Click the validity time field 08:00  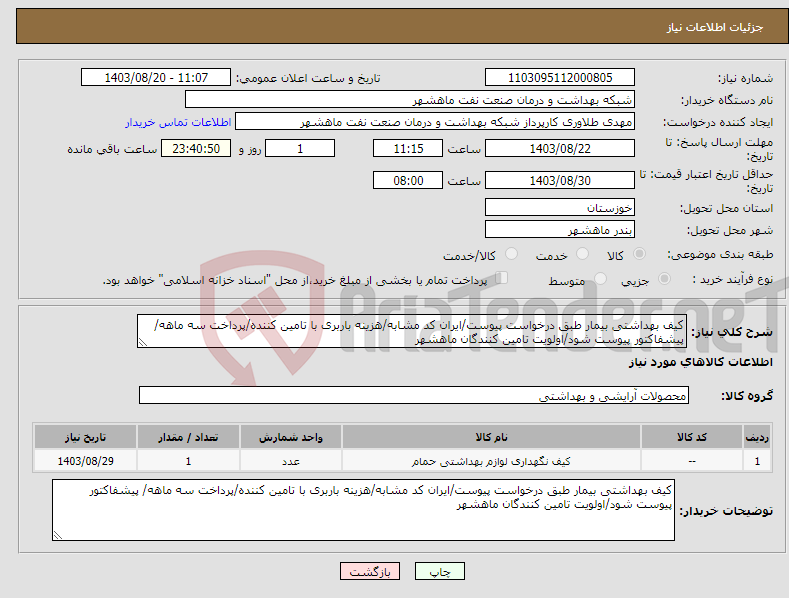click(408, 180)
